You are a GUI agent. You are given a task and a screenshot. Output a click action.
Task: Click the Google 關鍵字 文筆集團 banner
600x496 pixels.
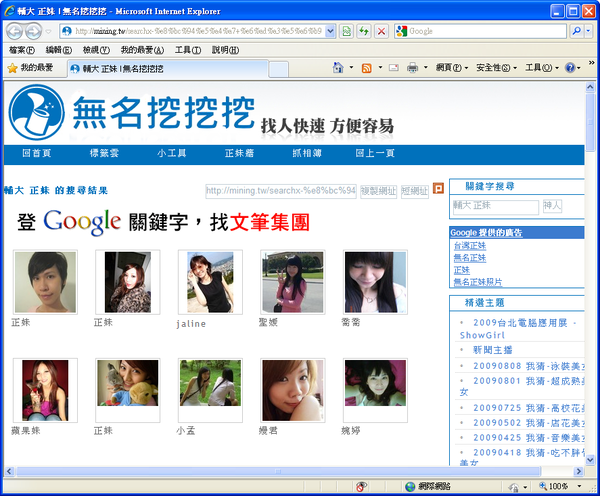click(x=163, y=222)
